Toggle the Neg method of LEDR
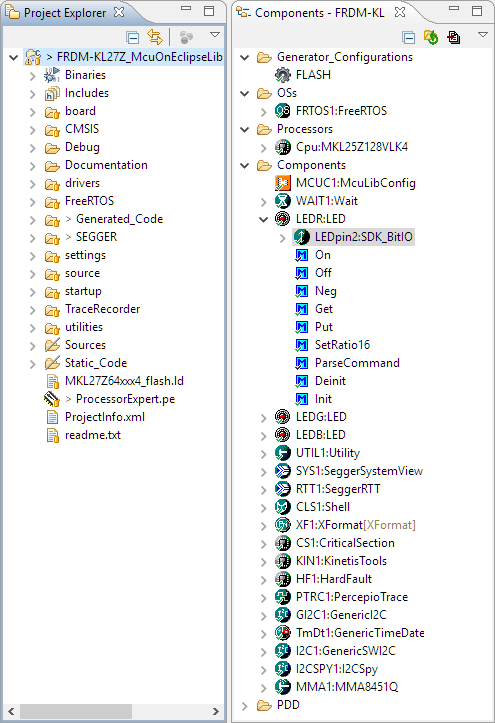The image size is (495, 723). pyautogui.click(x=302, y=291)
